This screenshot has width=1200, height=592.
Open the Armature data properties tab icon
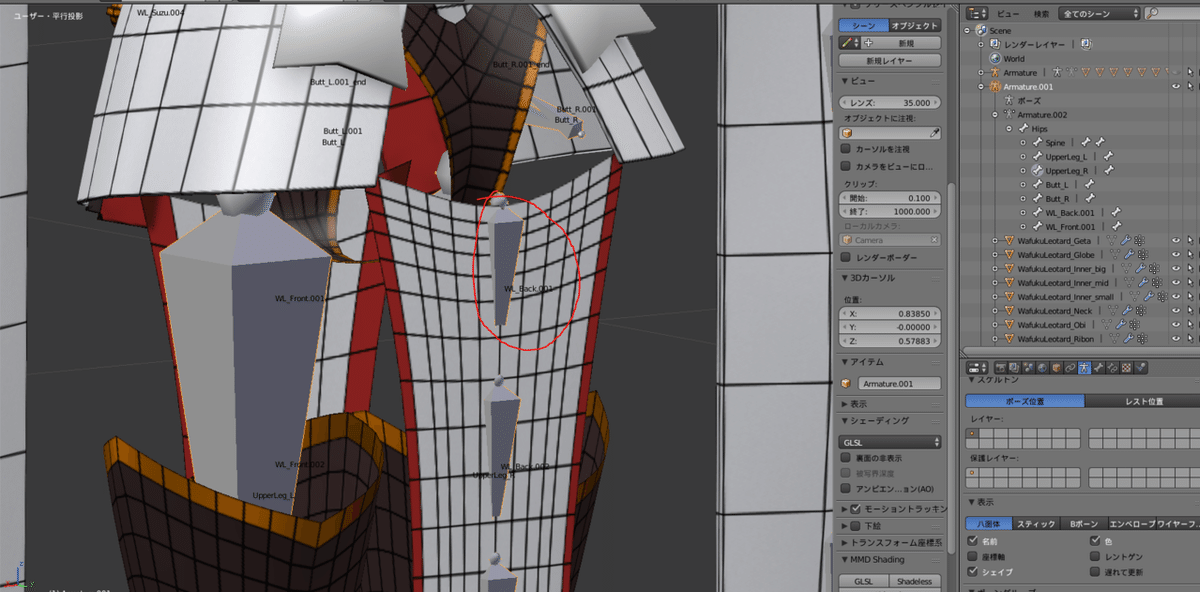(1084, 368)
